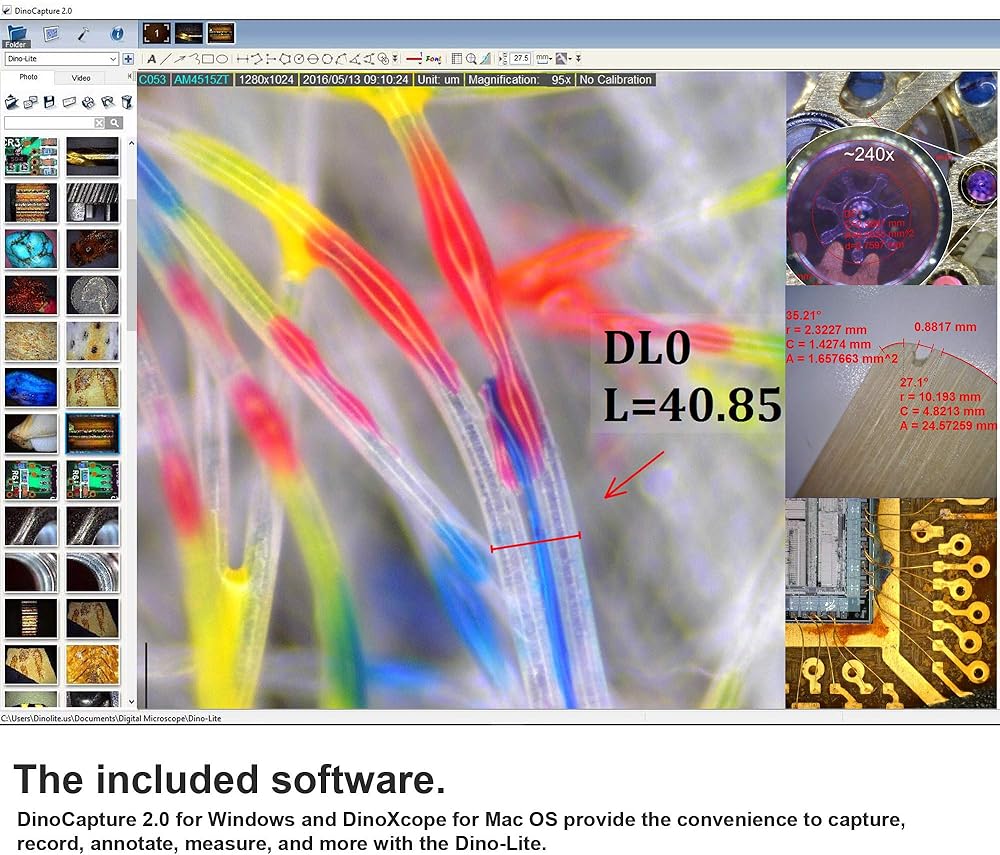Click the magnification value box 27.5

point(520,59)
